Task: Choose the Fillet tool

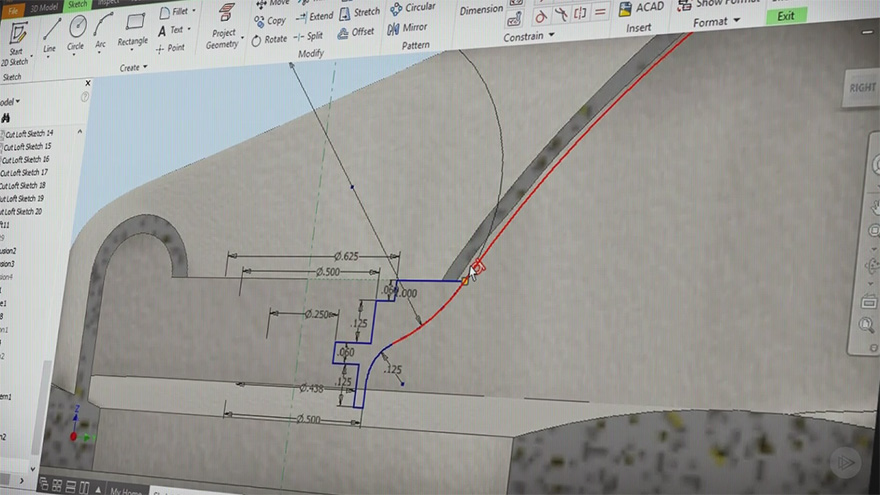Action: 174,12
